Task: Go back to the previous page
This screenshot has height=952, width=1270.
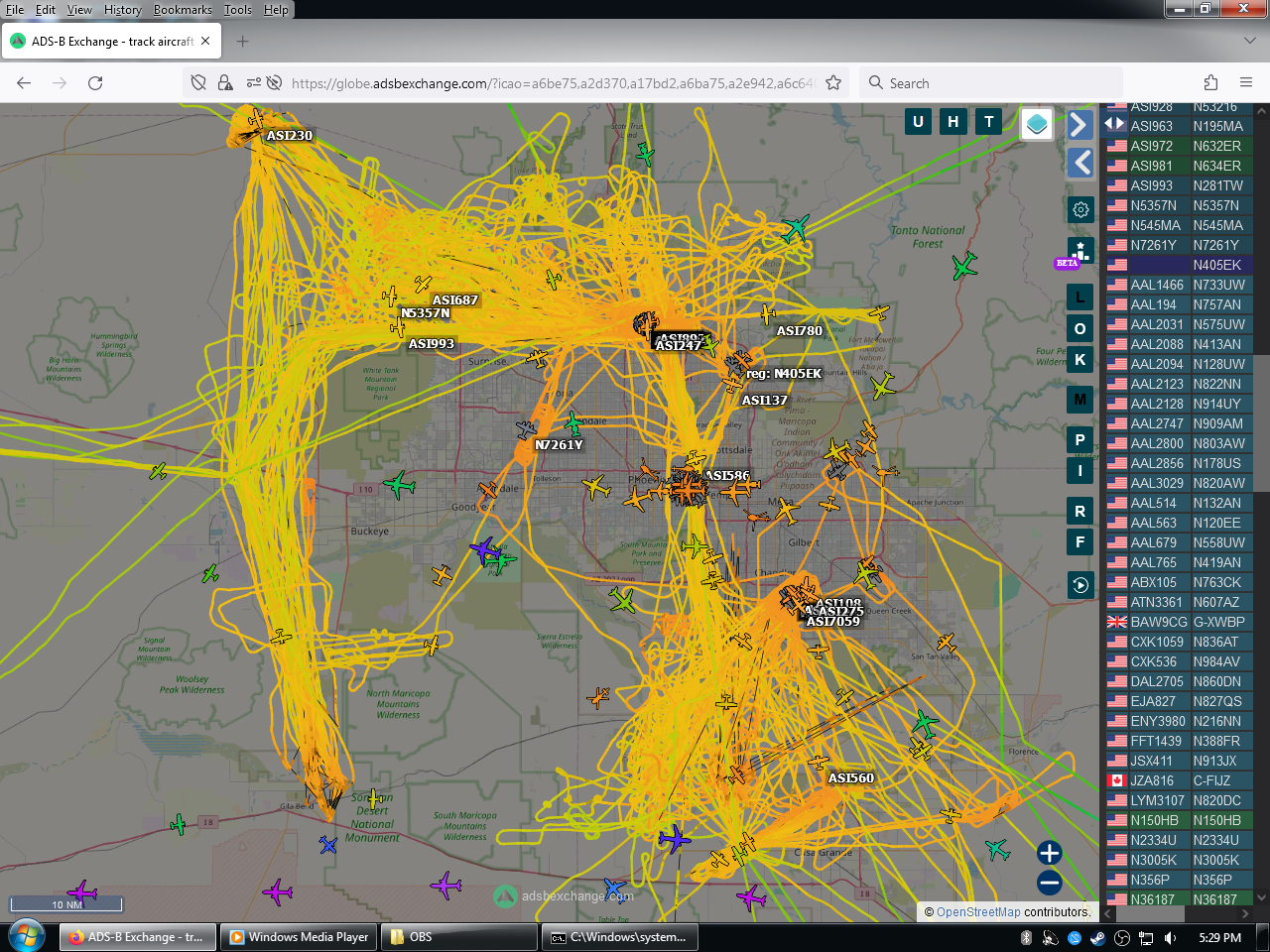Action: click(x=24, y=83)
